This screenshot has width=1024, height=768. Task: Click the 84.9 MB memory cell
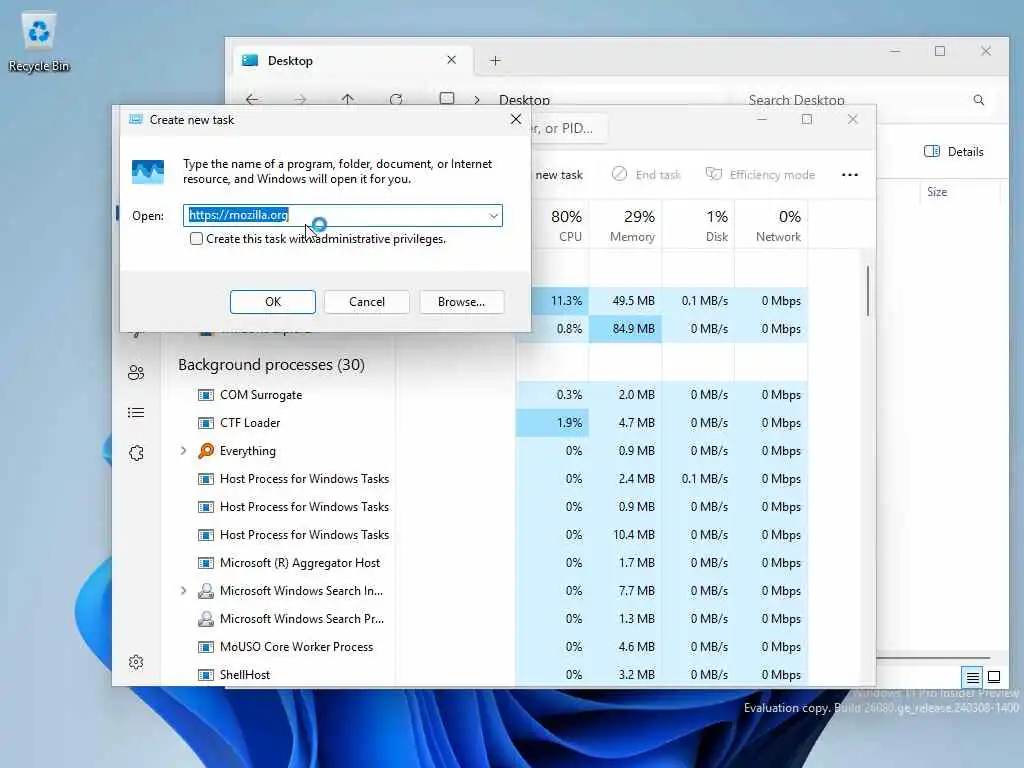point(626,328)
